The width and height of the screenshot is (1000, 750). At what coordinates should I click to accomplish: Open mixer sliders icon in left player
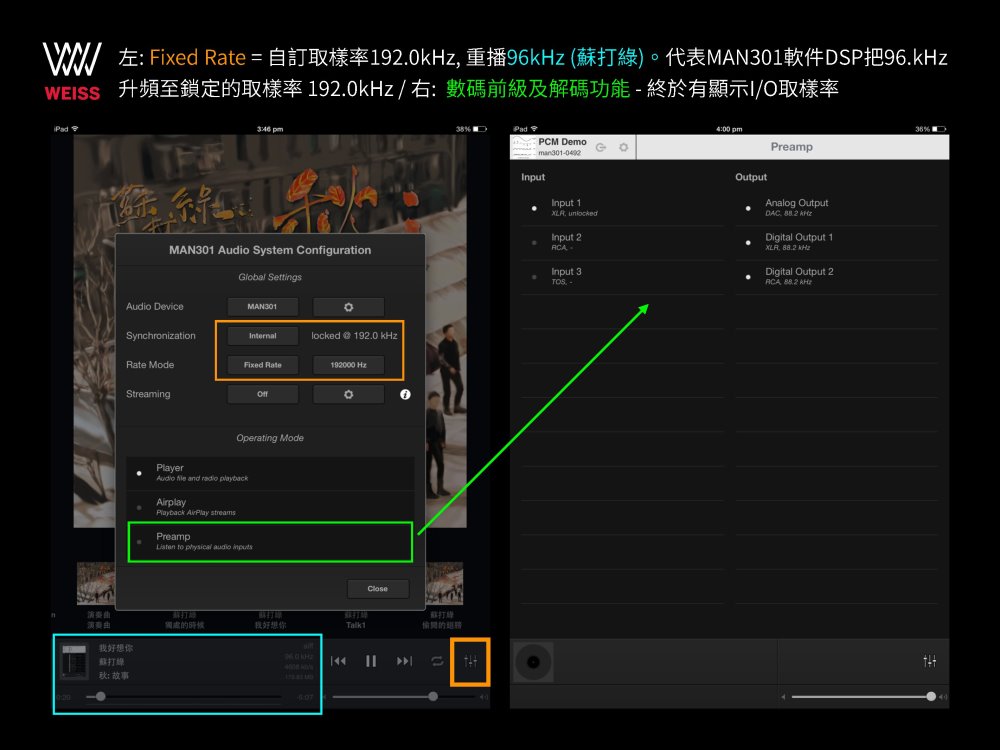471,661
